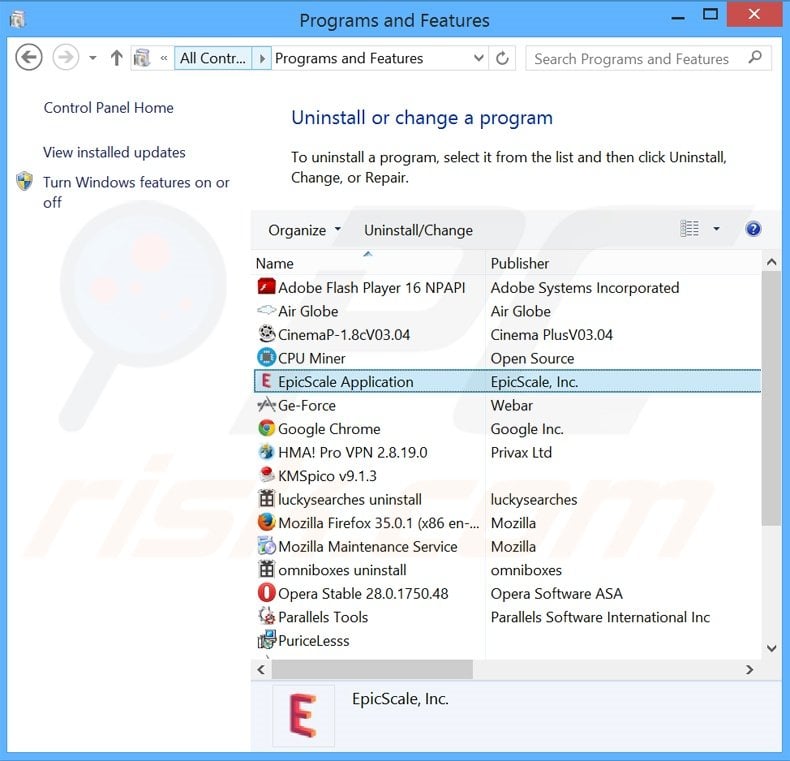Open the address bar history dropdown
Screen dimensions: 790x761
pos(479,58)
